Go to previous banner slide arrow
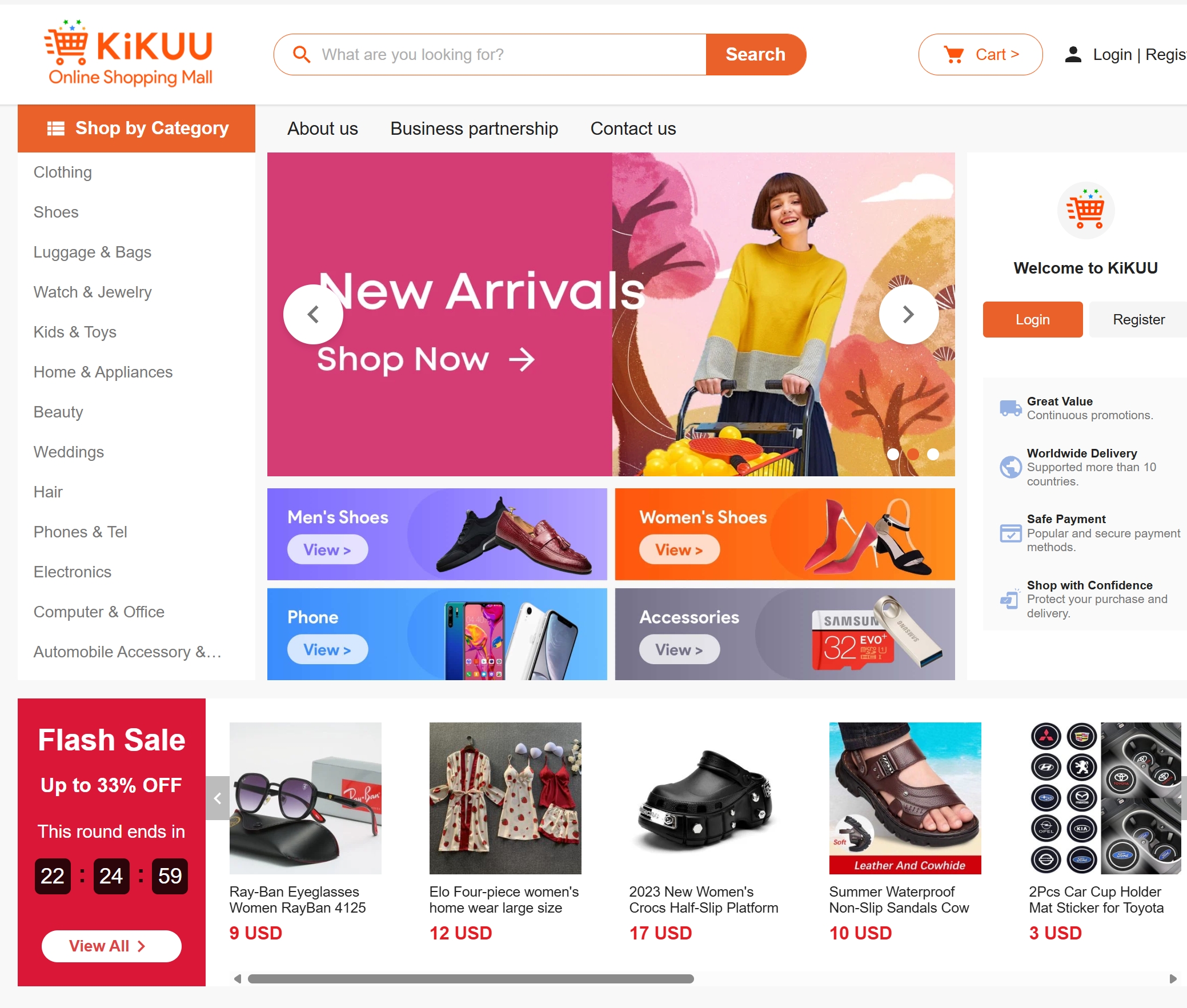The width and height of the screenshot is (1187, 1008). 313,314
